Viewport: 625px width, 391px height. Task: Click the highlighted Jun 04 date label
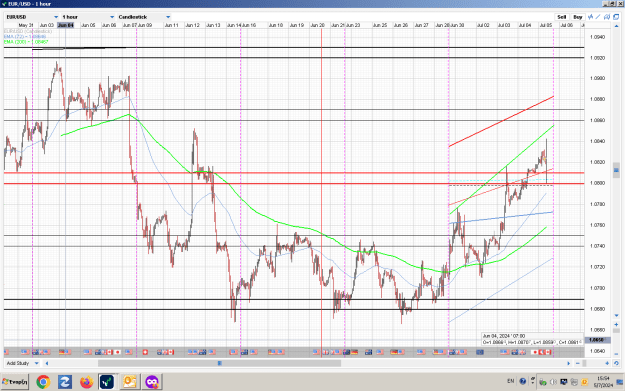pyautogui.click(x=65, y=25)
